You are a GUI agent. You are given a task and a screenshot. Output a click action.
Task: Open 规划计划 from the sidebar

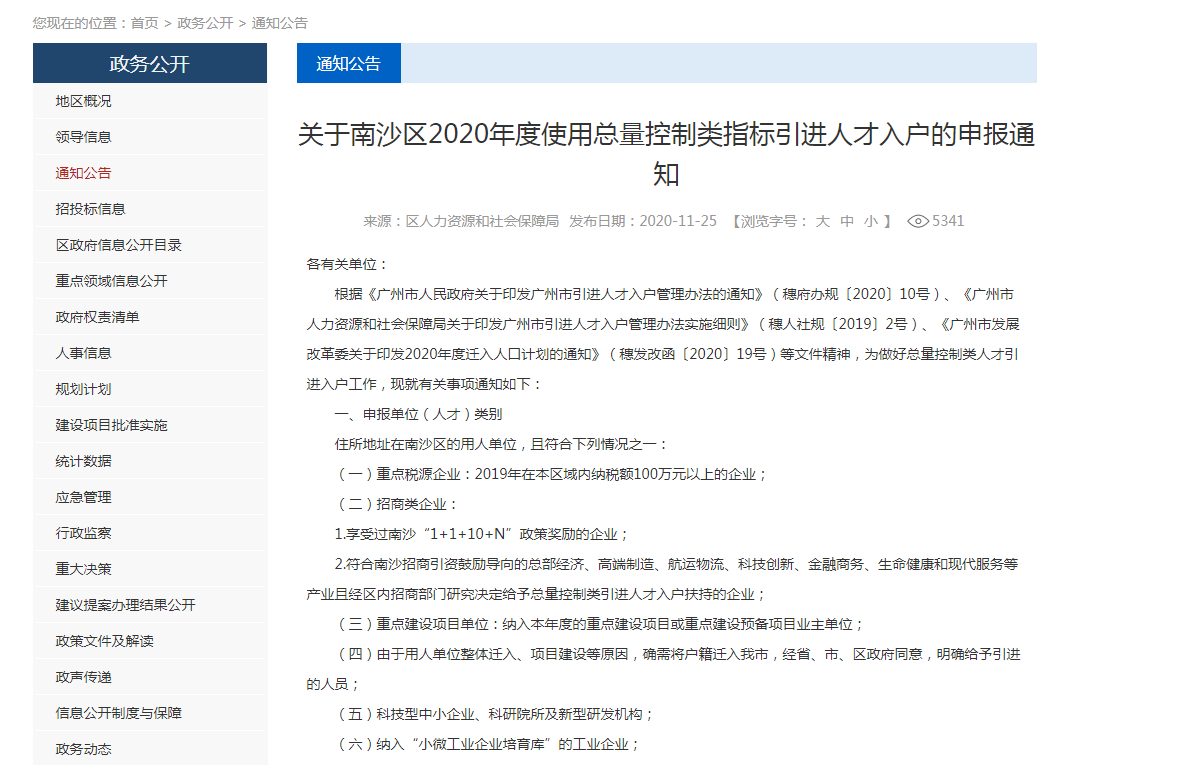click(x=79, y=388)
